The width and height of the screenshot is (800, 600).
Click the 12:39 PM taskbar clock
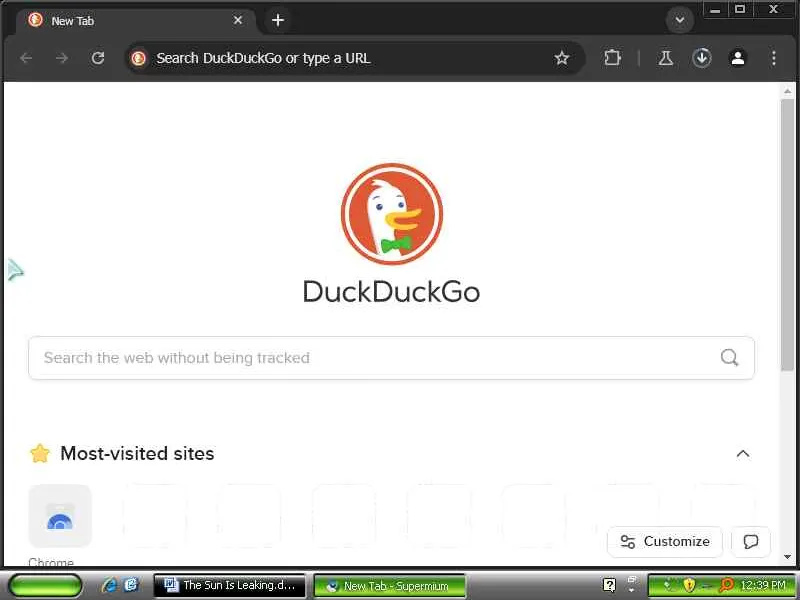click(x=762, y=585)
